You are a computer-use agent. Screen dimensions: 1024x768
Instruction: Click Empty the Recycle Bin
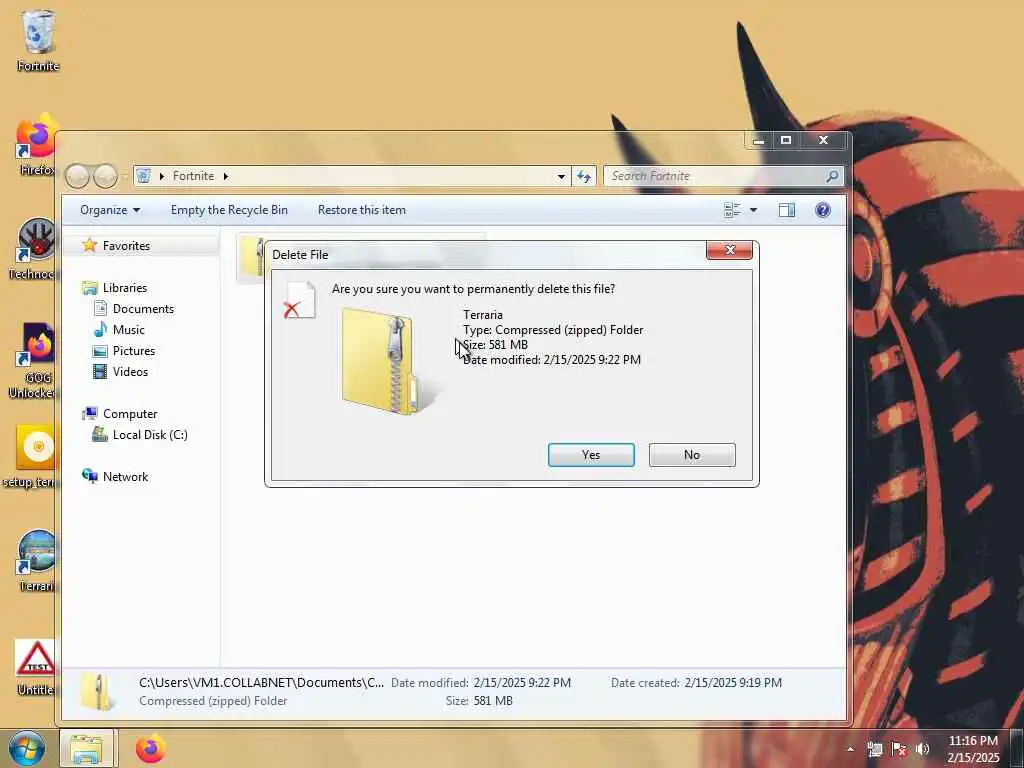[x=229, y=210]
